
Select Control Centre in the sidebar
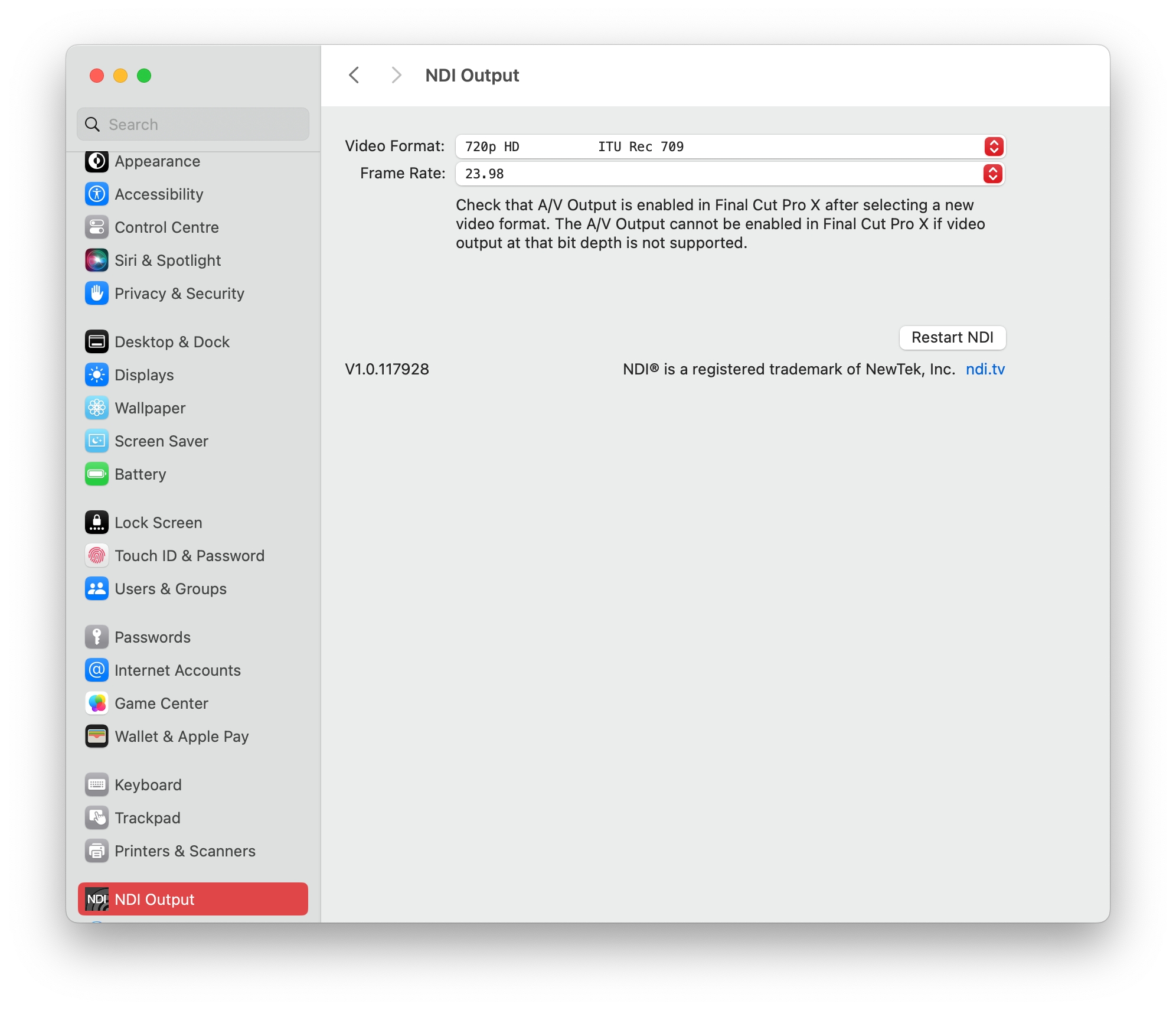pyautogui.click(x=166, y=227)
